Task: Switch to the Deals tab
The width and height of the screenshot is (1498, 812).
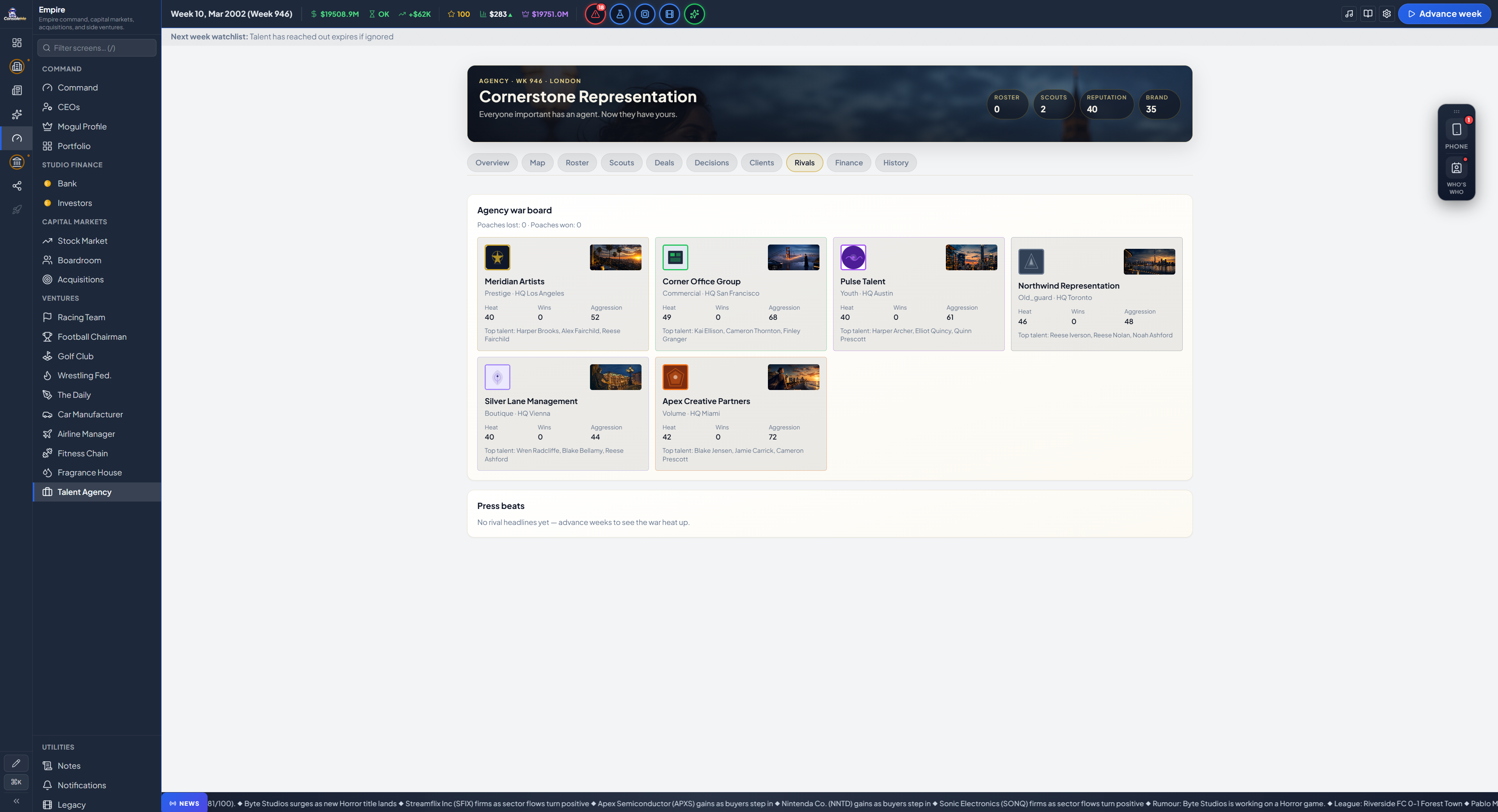Action: pos(664,163)
